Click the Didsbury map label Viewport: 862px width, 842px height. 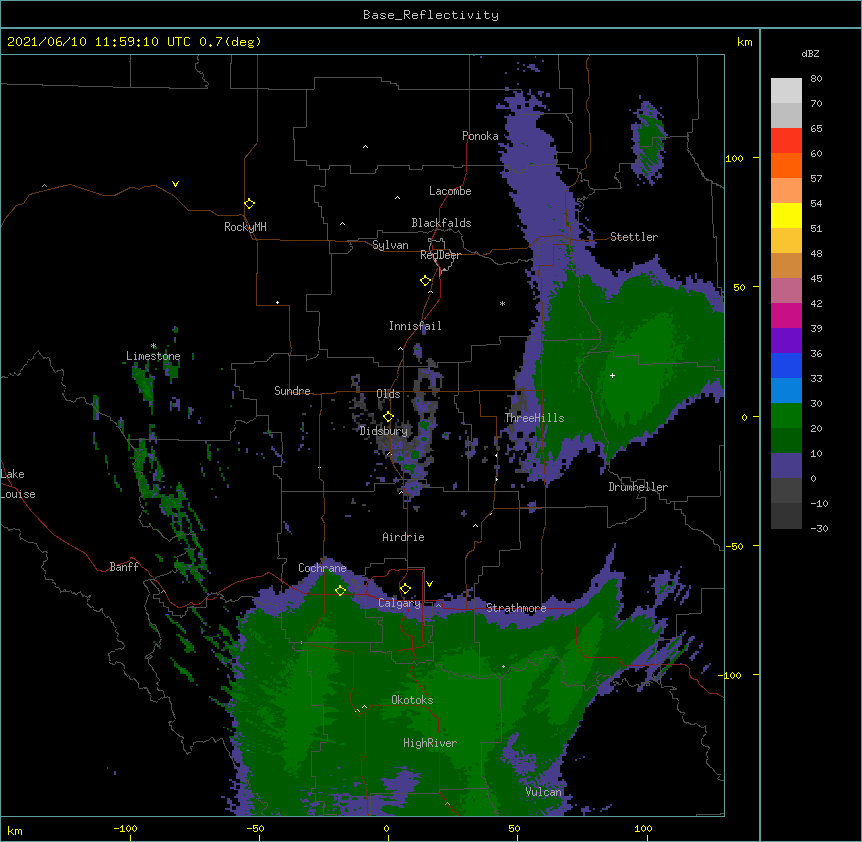click(384, 431)
